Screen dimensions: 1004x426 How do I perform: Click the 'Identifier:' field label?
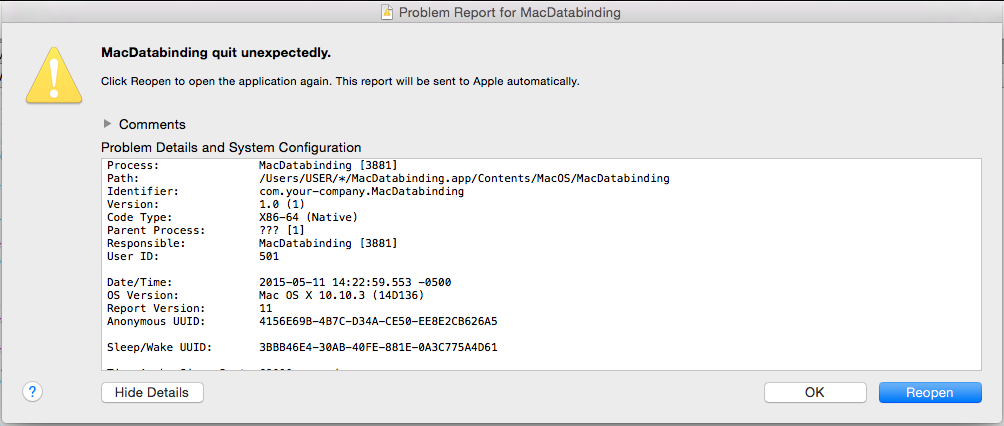coord(143,191)
